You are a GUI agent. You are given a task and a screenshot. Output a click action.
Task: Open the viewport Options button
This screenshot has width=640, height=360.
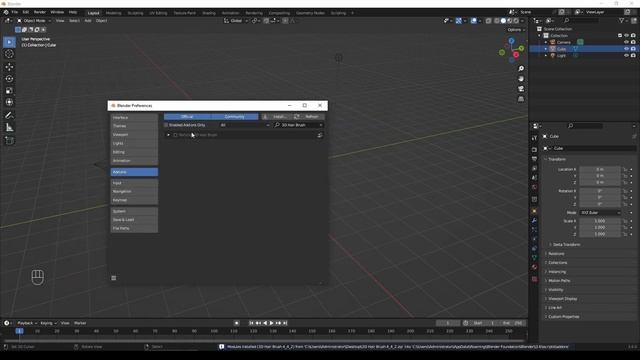point(516,30)
